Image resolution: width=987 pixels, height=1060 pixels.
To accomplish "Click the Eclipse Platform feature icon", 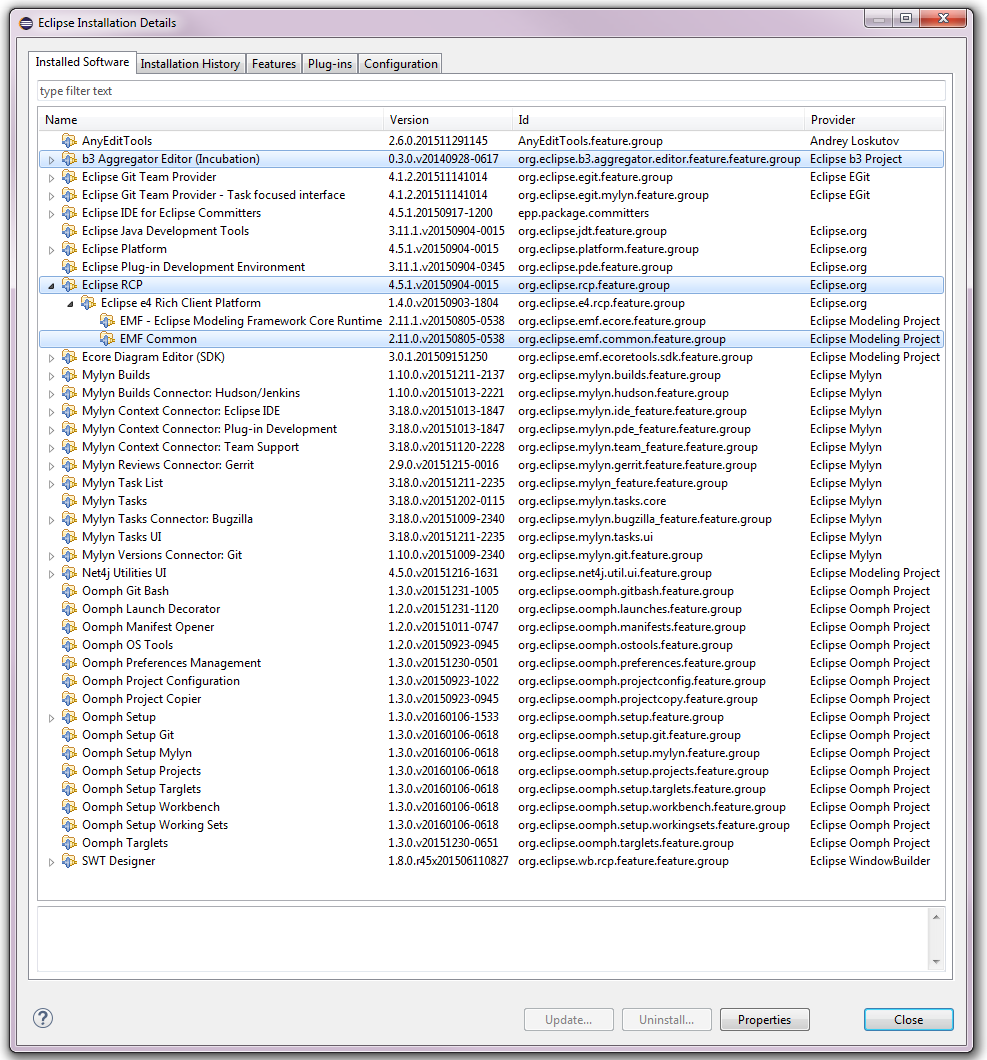I will point(69,249).
